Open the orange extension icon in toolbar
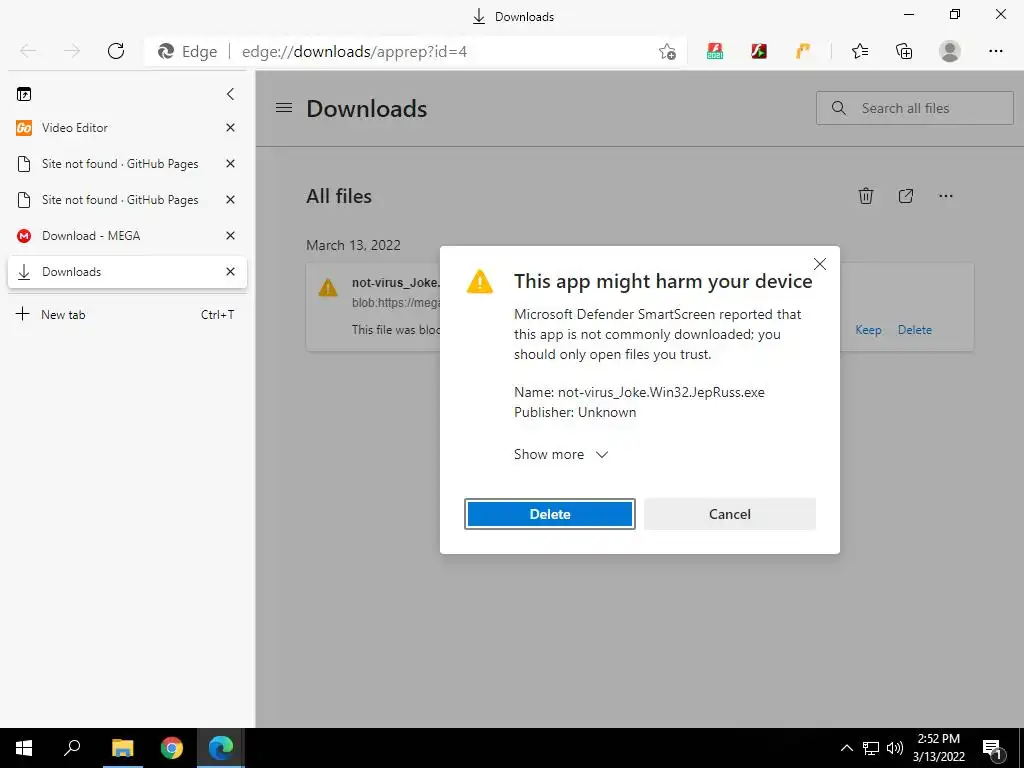 click(803, 51)
